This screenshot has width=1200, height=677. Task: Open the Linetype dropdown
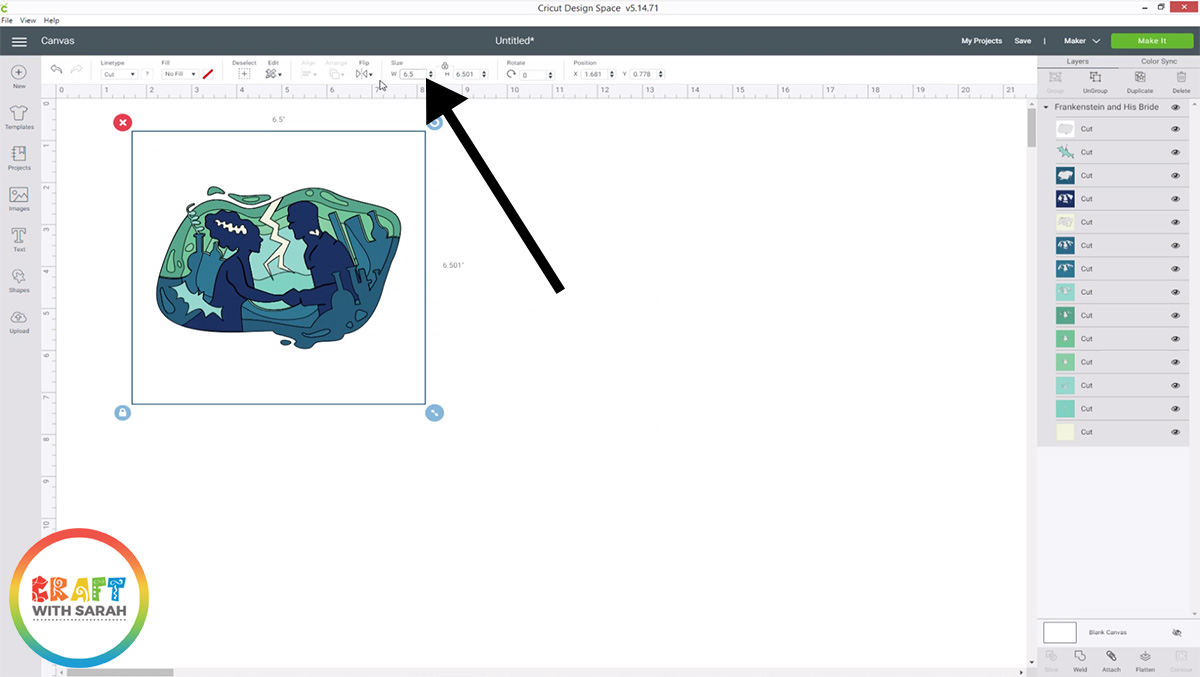click(120, 73)
